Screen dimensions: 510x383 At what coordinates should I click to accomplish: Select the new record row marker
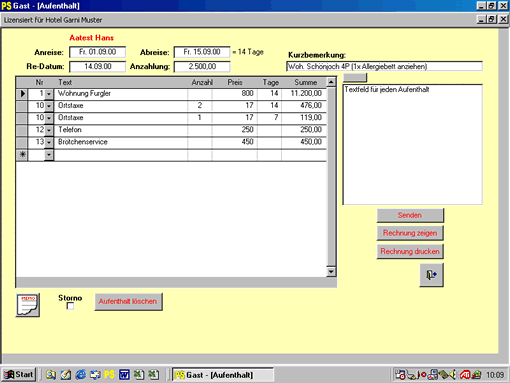pos(22,155)
